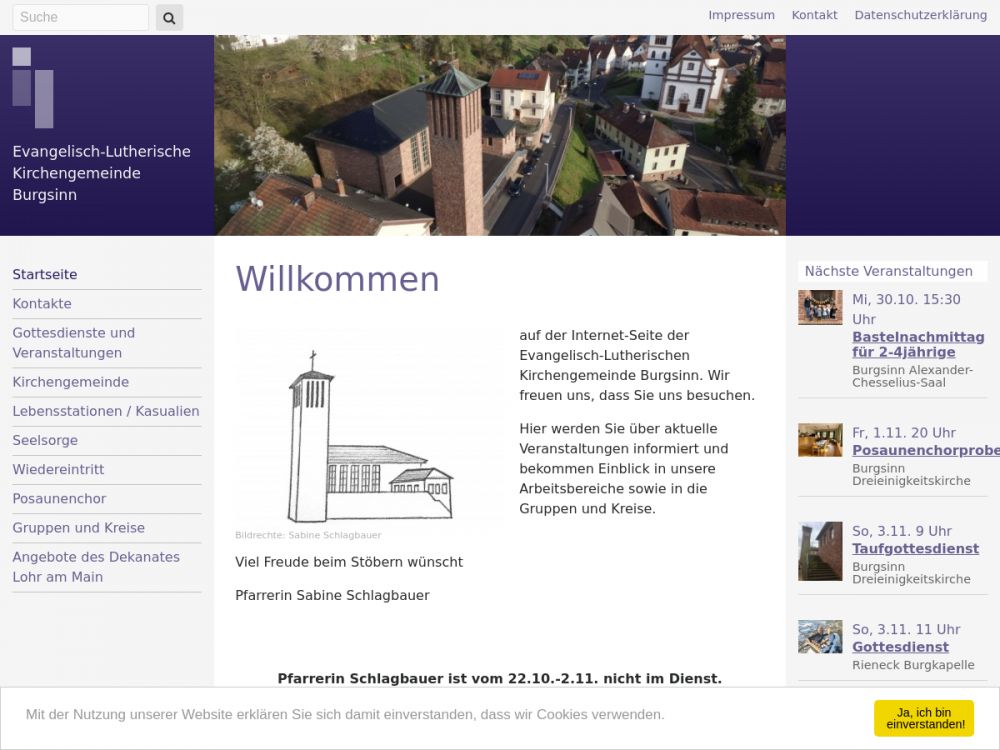Click the aerial church header photo

(500, 135)
